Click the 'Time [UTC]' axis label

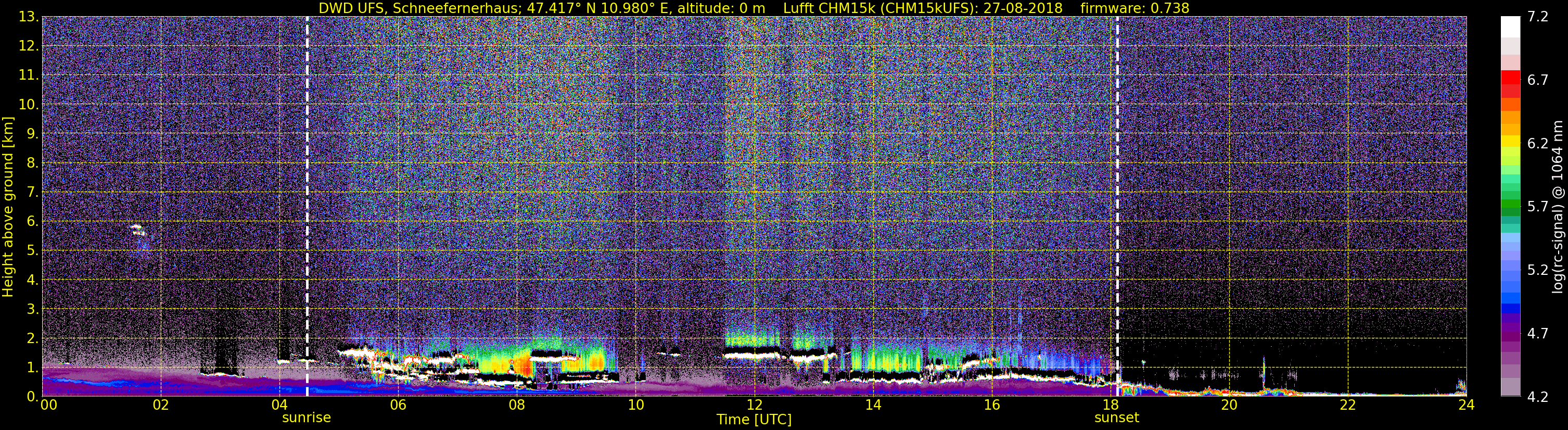tap(754, 420)
